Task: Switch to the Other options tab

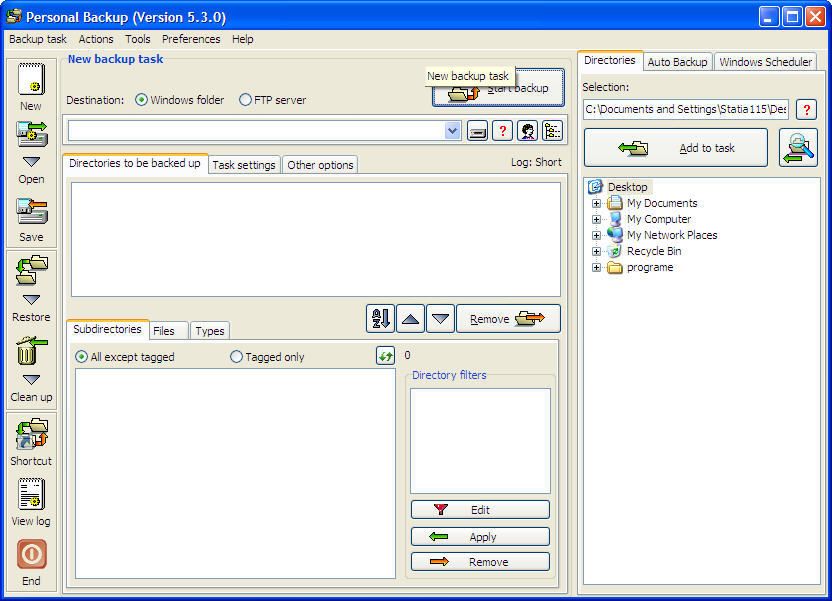Action: [x=320, y=165]
